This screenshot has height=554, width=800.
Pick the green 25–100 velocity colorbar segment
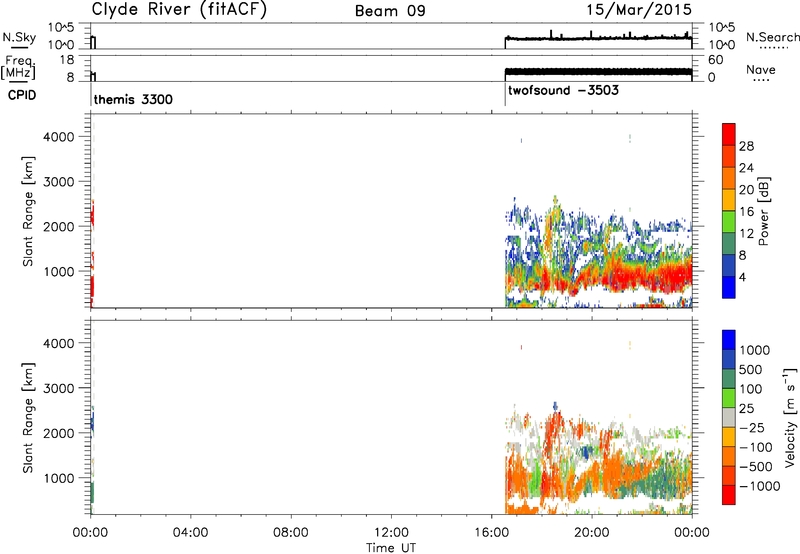[x=729, y=398]
